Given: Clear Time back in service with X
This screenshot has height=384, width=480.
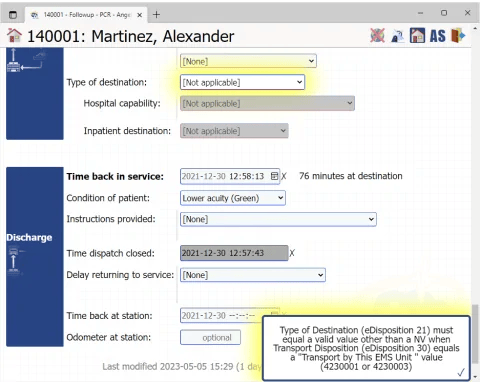Looking at the screenshot, I should [284, 176].
